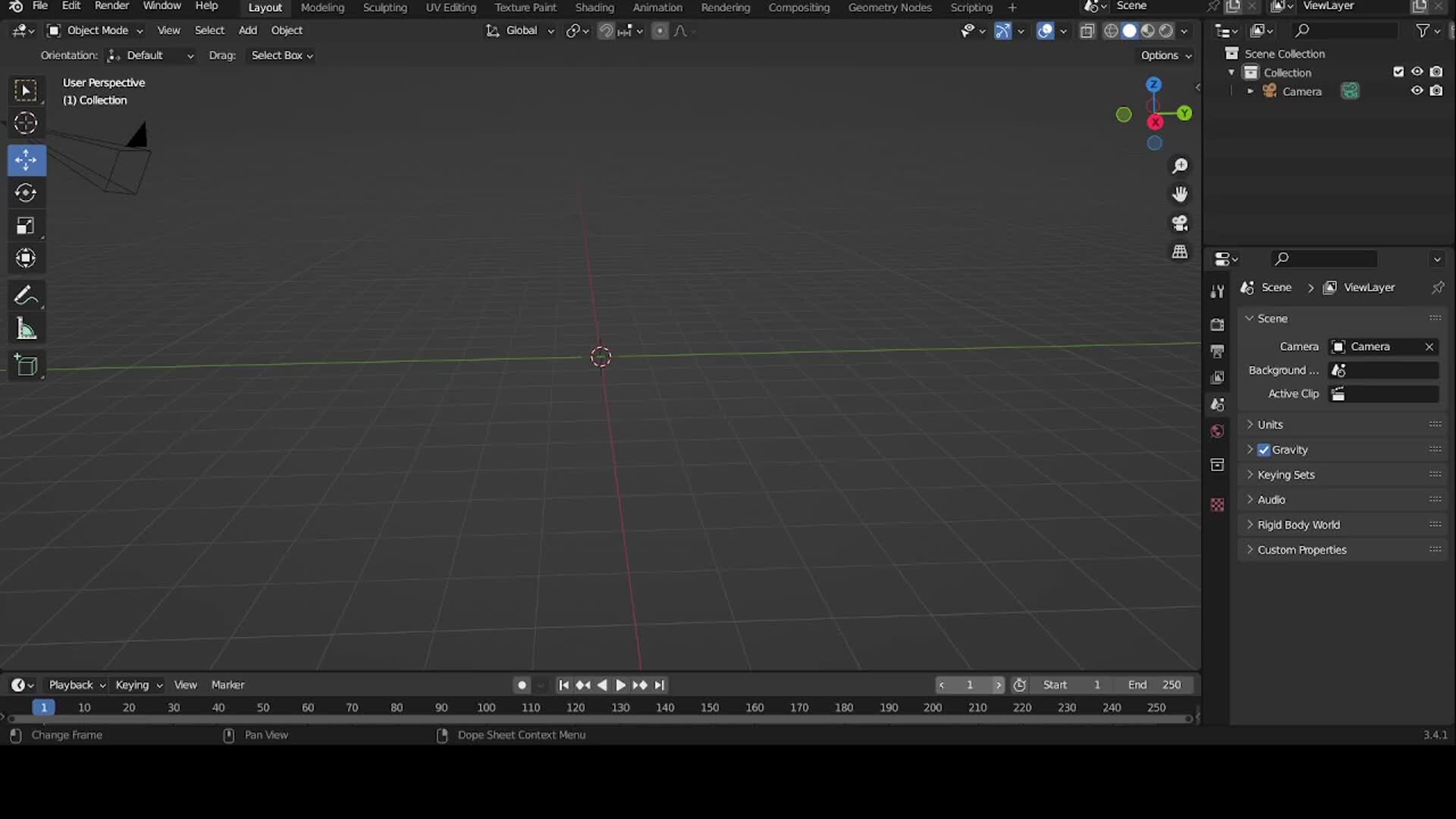Select the Rotate tool

point(27,193)
